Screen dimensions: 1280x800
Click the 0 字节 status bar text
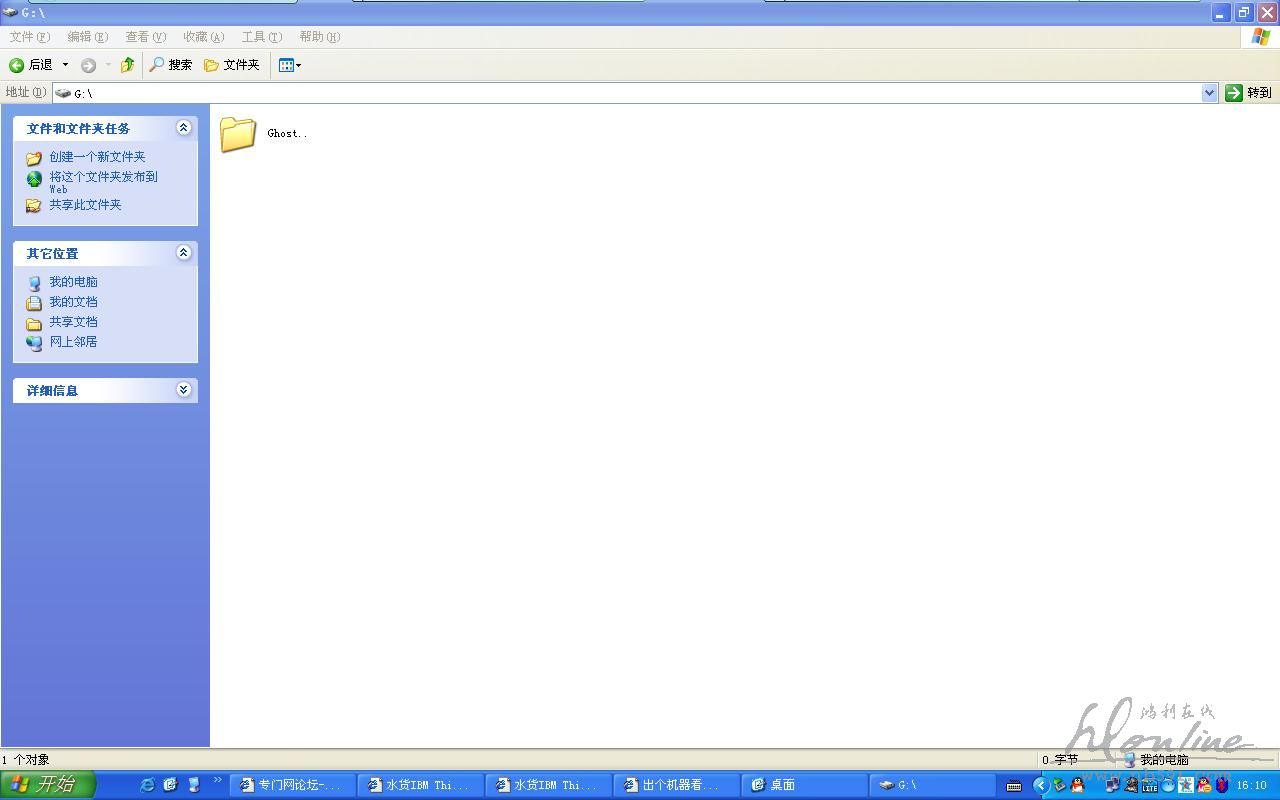(1060, 760)
